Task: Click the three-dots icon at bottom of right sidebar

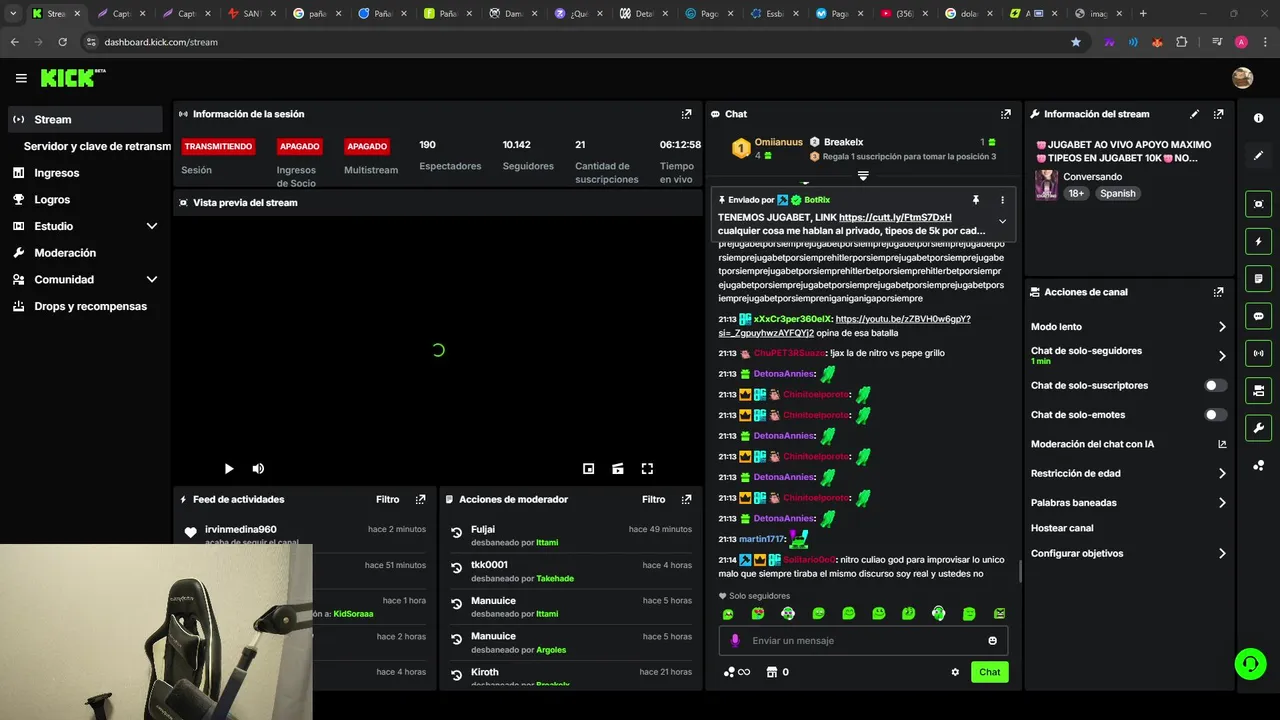Action: 1258,465
